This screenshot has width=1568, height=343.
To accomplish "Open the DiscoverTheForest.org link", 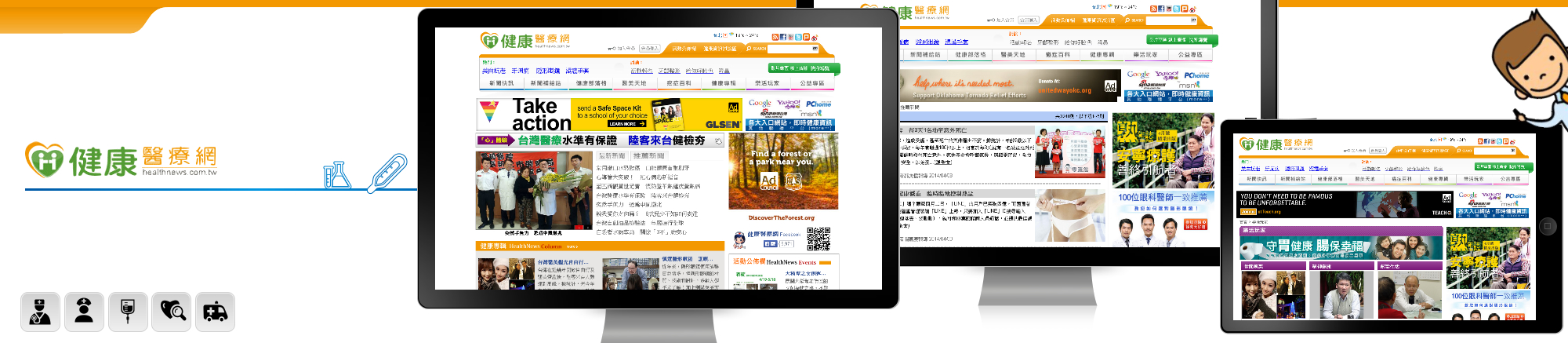I will coord(782,218).
